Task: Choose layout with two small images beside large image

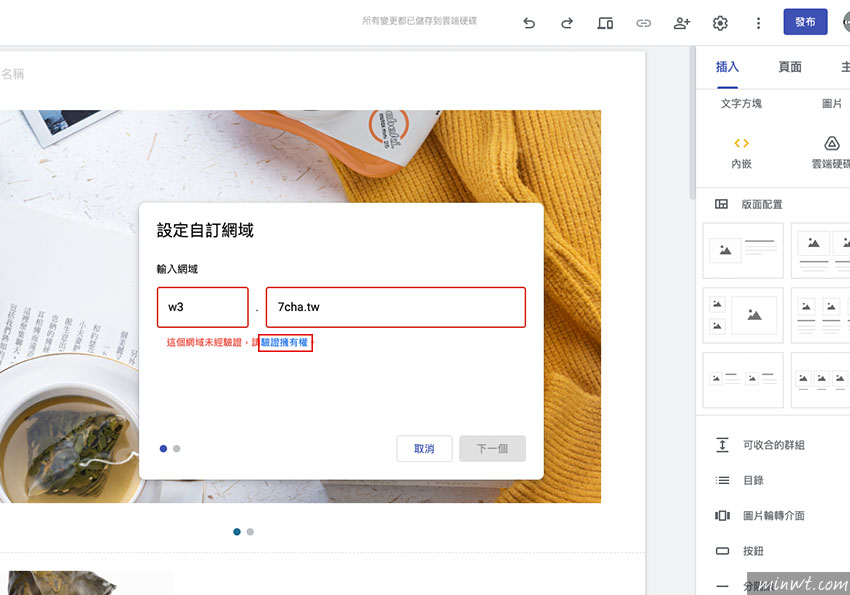Action: 743,315
